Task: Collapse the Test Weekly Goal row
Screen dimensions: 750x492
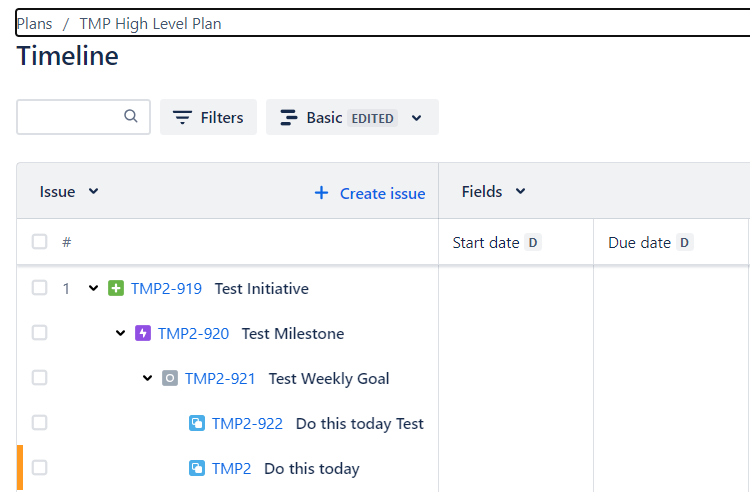Action: point(147,378)
